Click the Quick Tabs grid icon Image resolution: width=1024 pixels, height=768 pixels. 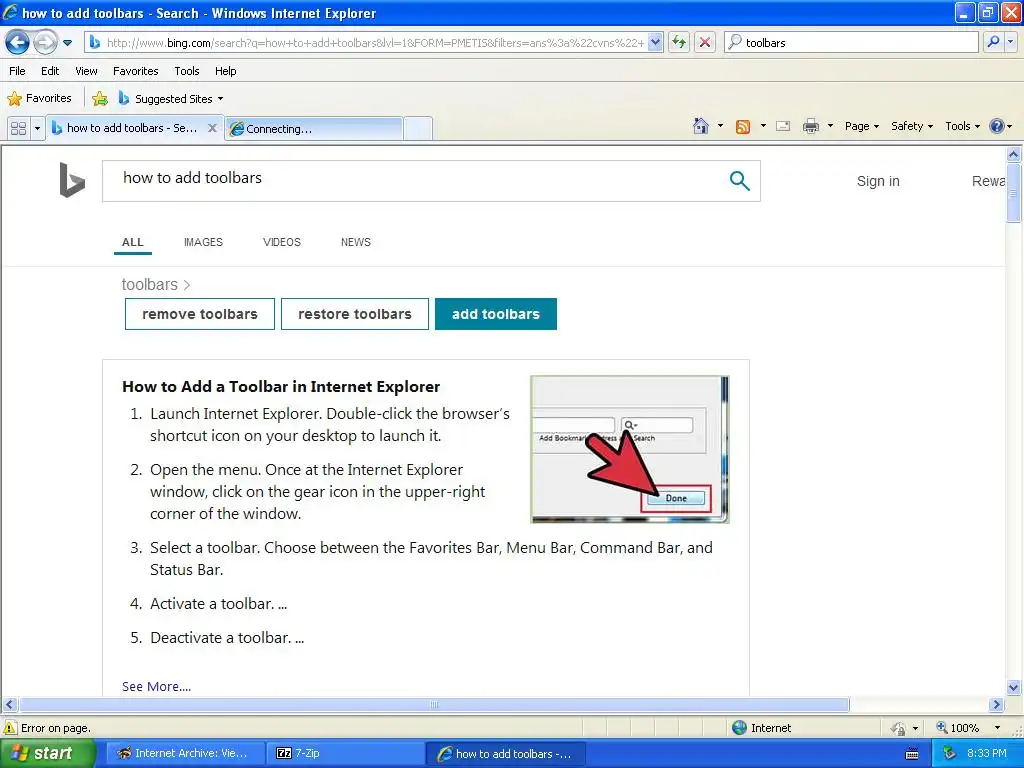(x=18, y=128)
